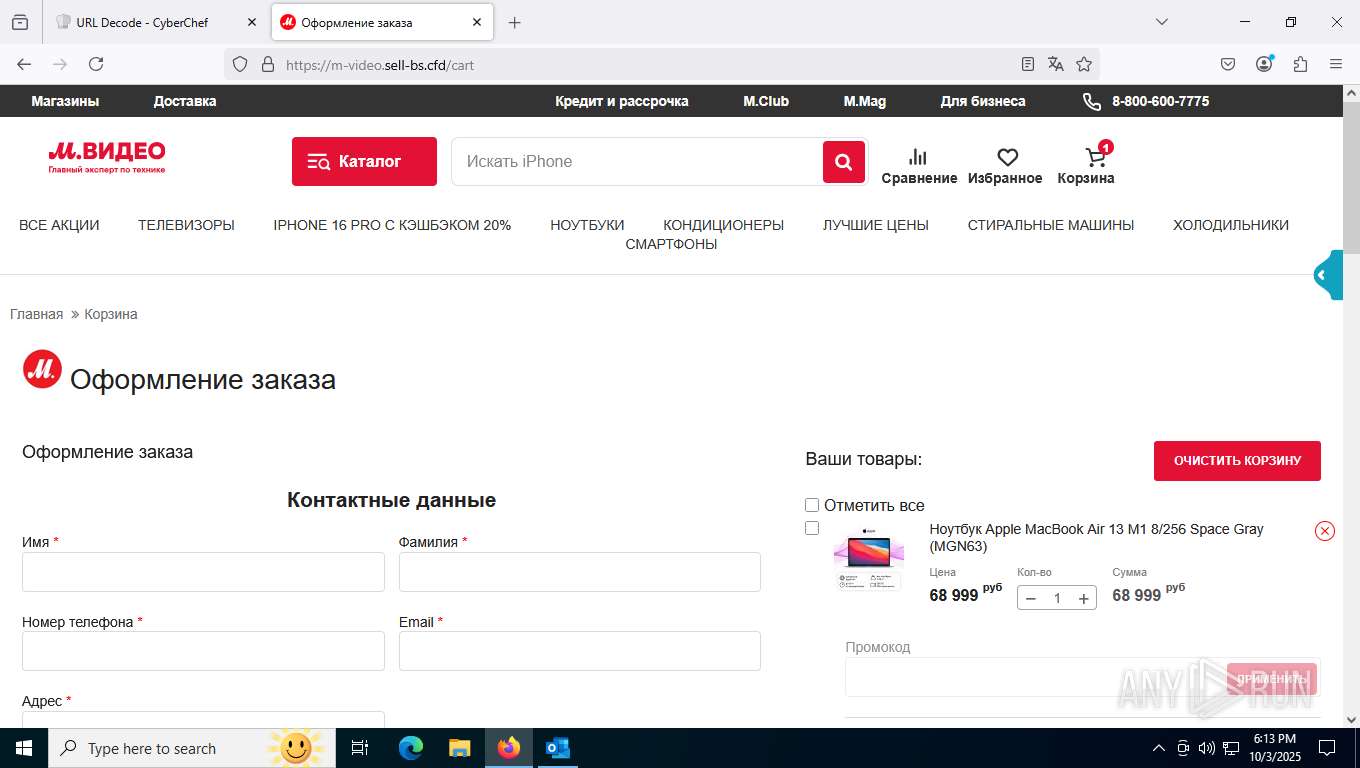The image size is (1360, 768).
Task: Select СТИРАЛЬНЫЕ МАШИНЫ menu item
Action: [x=1051, y=225]
